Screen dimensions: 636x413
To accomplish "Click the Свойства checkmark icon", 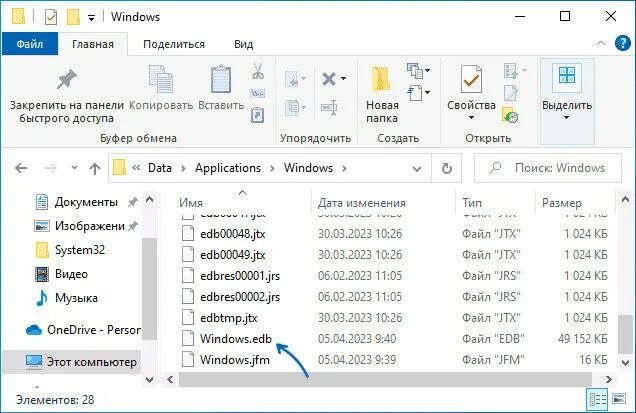I will (x=471, y=79).
